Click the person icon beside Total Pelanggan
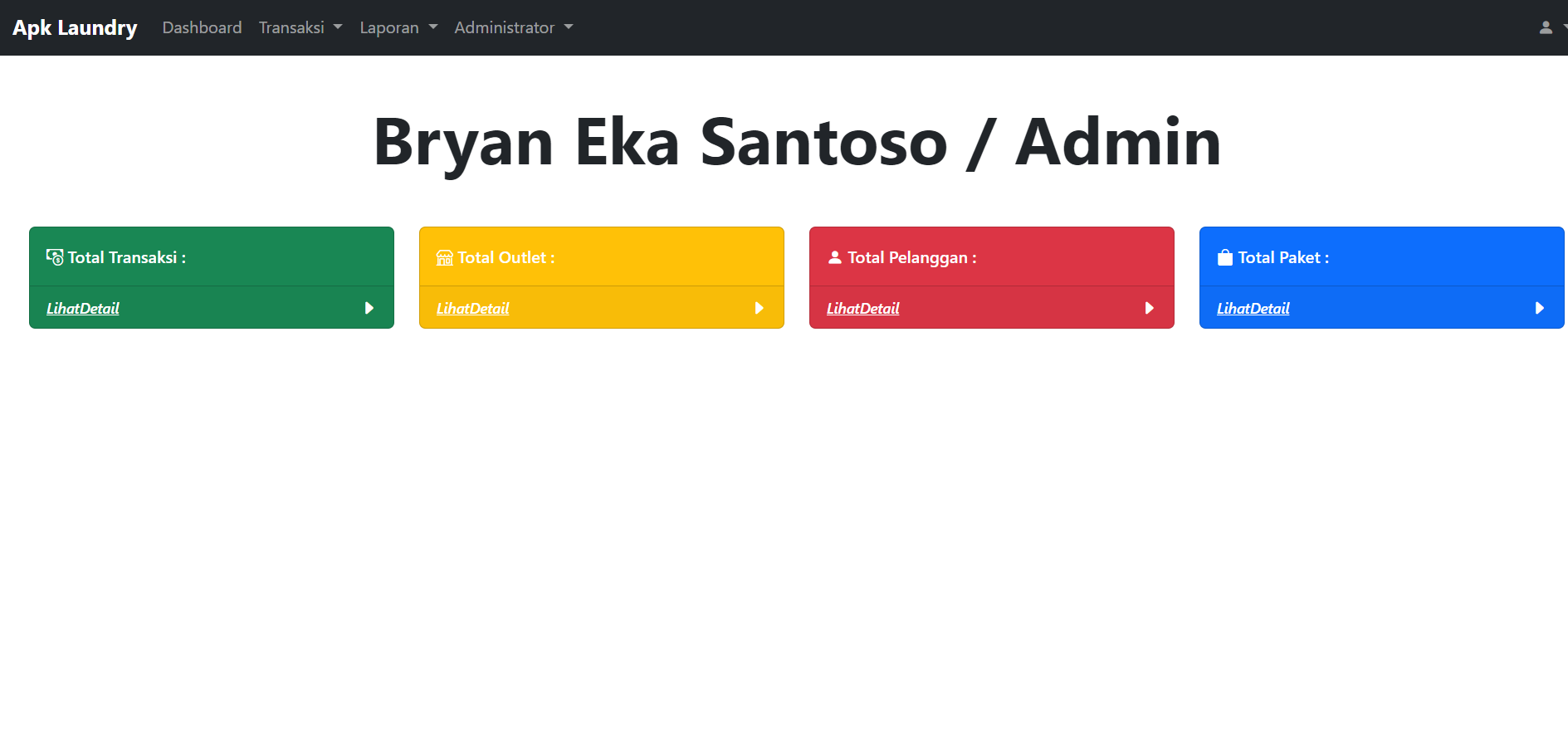Screen dimensions: 1568x747 835,257
